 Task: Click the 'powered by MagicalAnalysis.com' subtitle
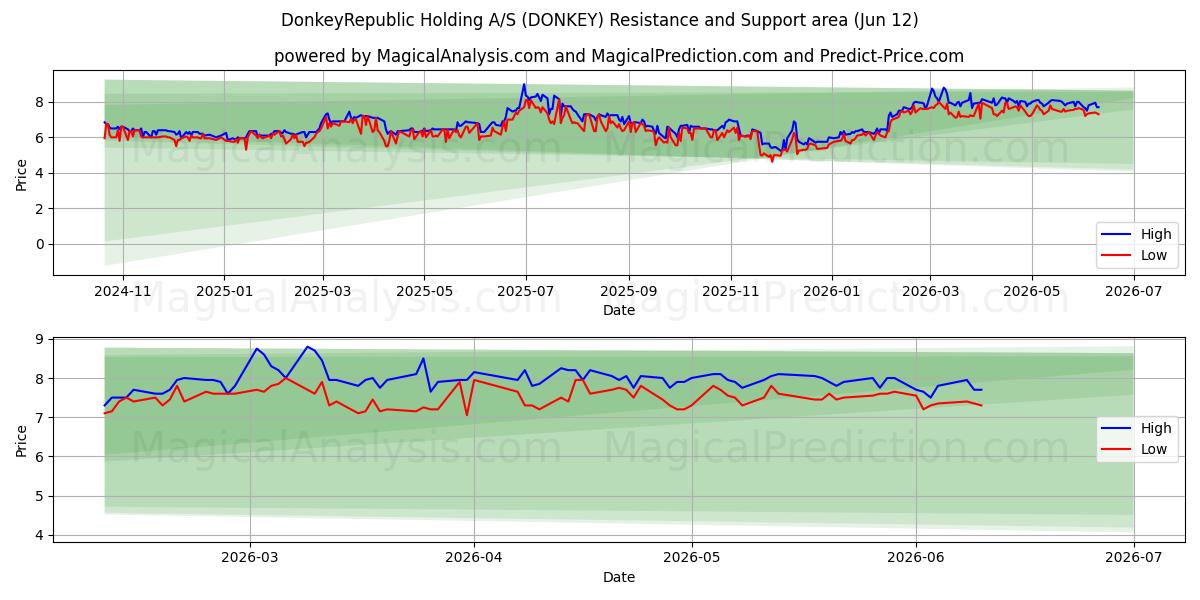click(619, 56)
